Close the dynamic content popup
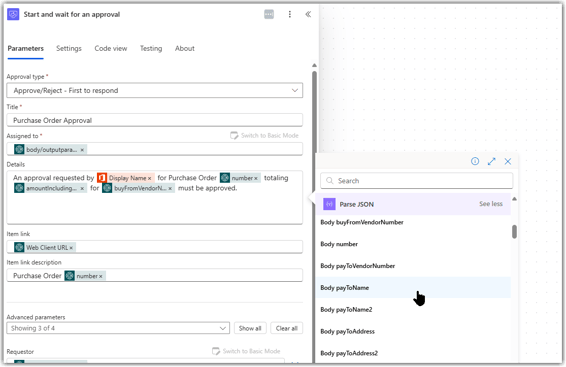Viewport: 566px width, 367px height. pyautogui.click(x=508, y=161)
